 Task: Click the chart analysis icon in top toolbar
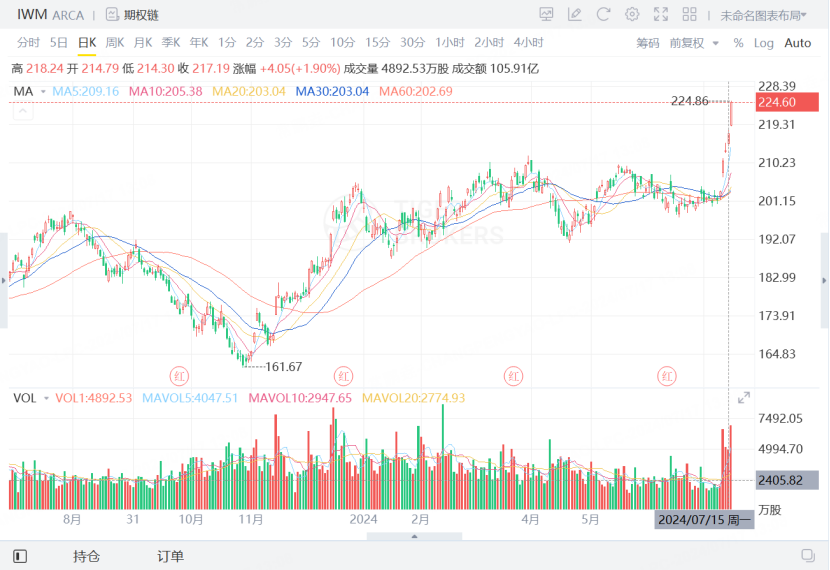click(x=546, y=14)
